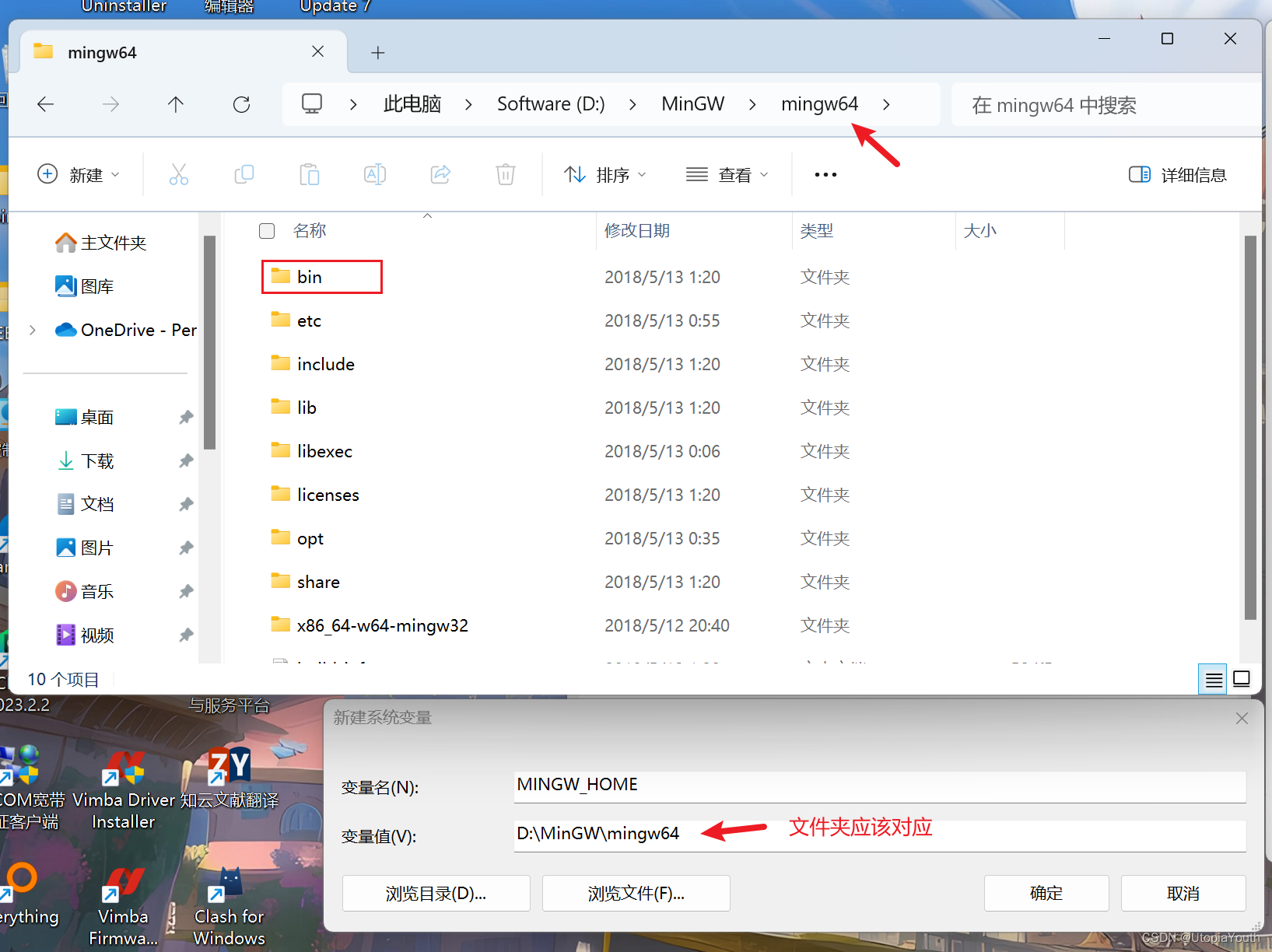Switch to large thumbnails view icon
Viewport: 1272px width, 952px height.
[x=1242, y=679]
